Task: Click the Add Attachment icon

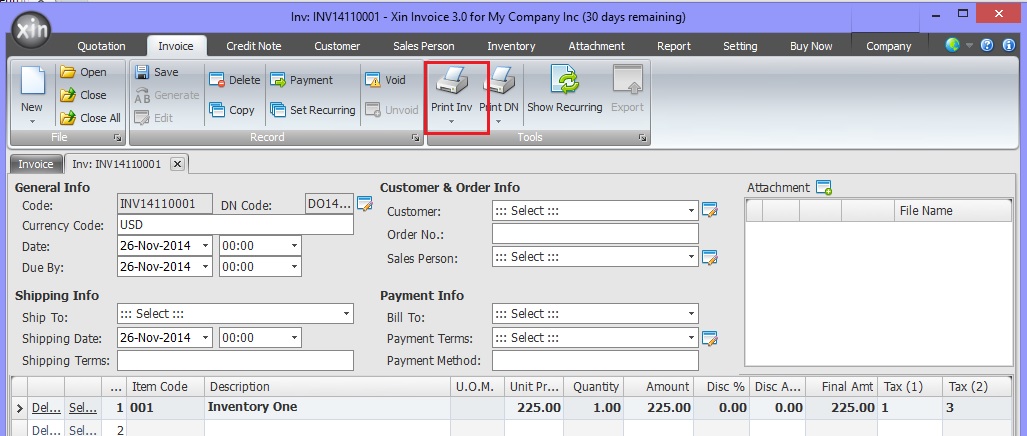Action: click(x=824, y=188)
